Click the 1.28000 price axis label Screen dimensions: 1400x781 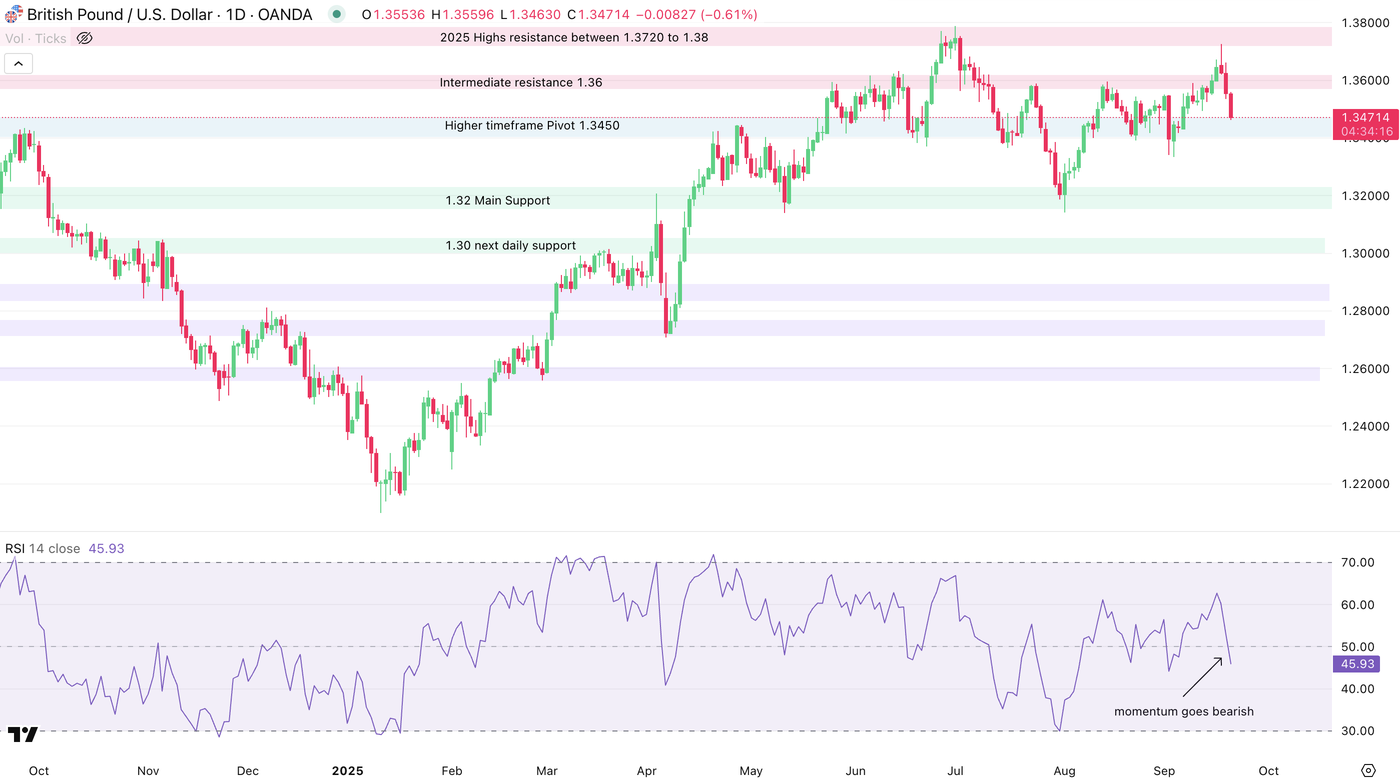coord(1366,311)
